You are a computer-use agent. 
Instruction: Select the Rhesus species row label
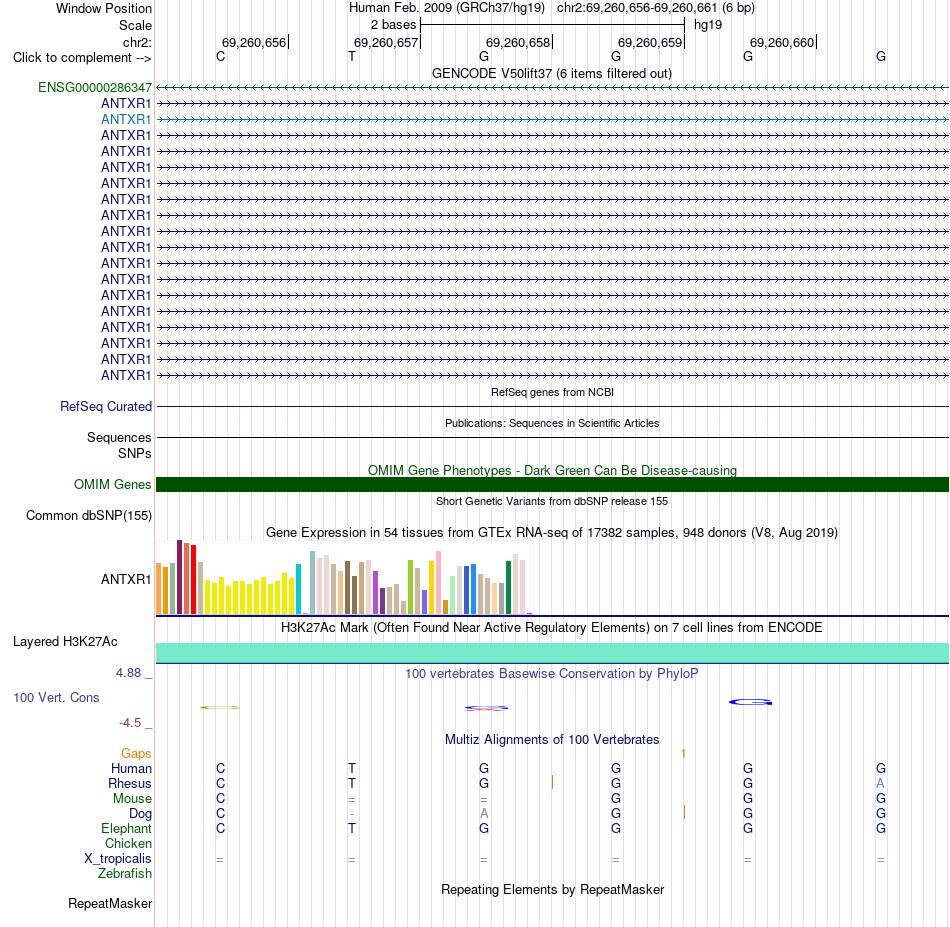130,783
